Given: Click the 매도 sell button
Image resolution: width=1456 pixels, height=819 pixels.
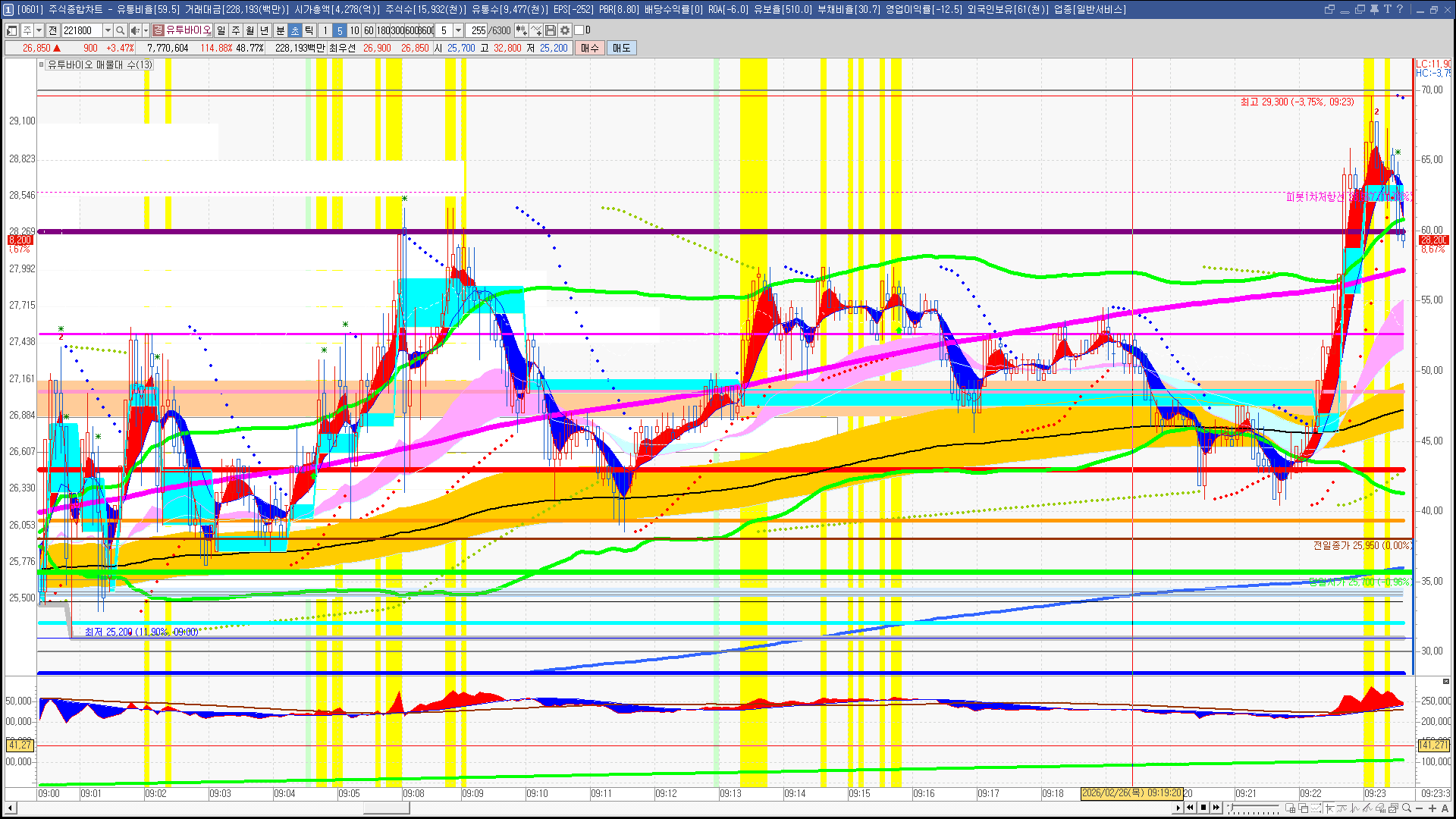Looking at the screenshot, I should point(622,48).
